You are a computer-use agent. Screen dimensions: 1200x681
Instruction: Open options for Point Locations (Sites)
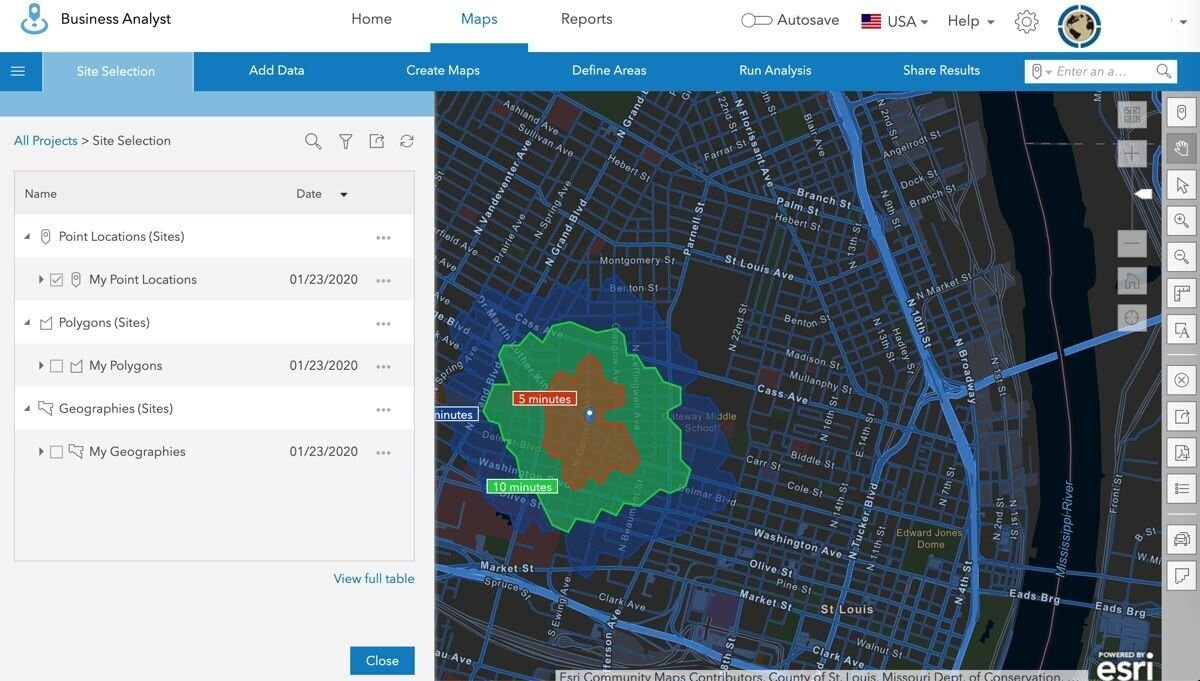[383, 238]
